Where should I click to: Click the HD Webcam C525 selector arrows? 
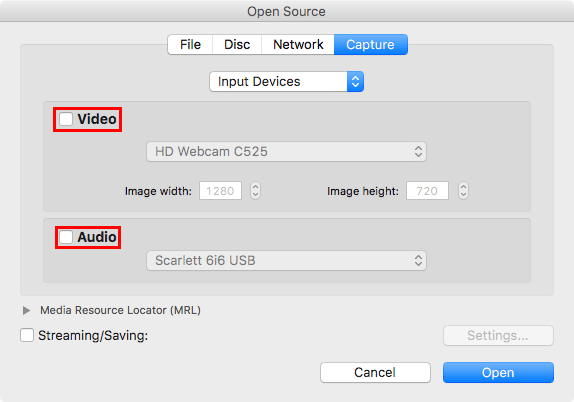click(x=418, y=152)
